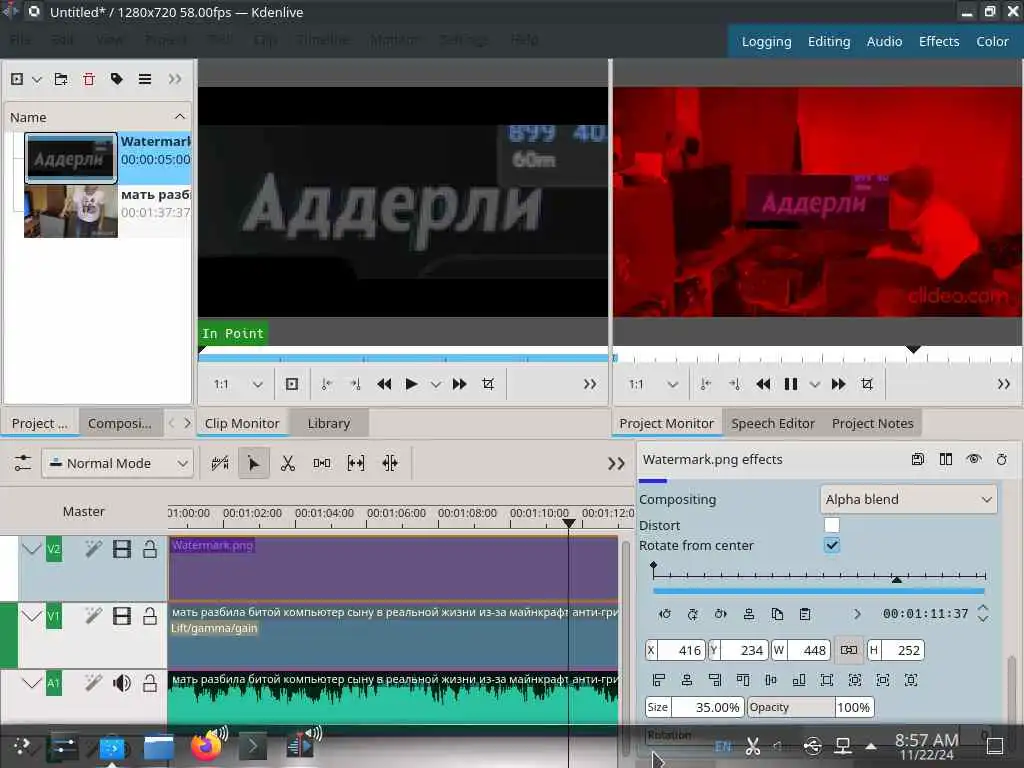Toggle lock aspect ratio between W and H

[x=848, y=650]
